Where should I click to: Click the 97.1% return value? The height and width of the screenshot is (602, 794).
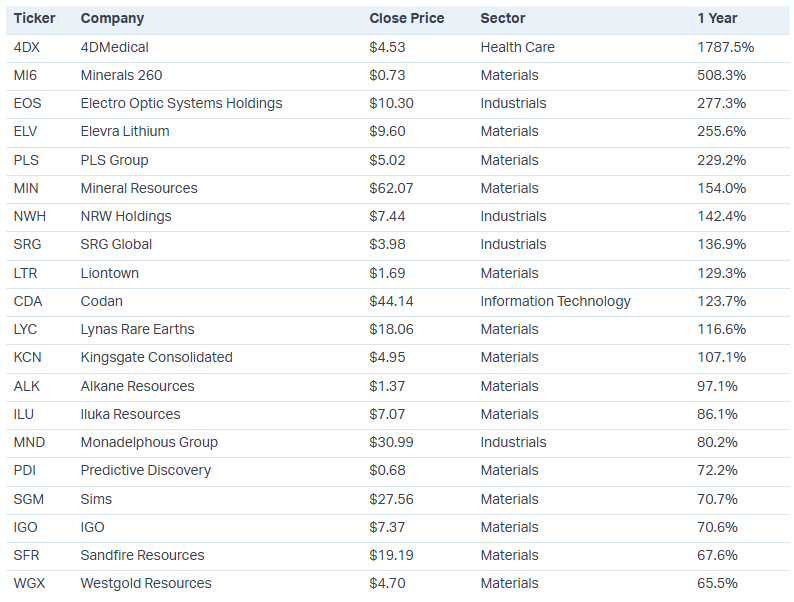(x=718, y=386)
